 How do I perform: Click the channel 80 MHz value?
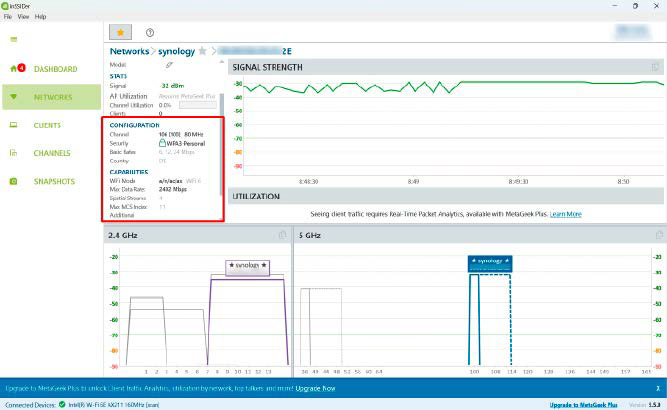181,134
